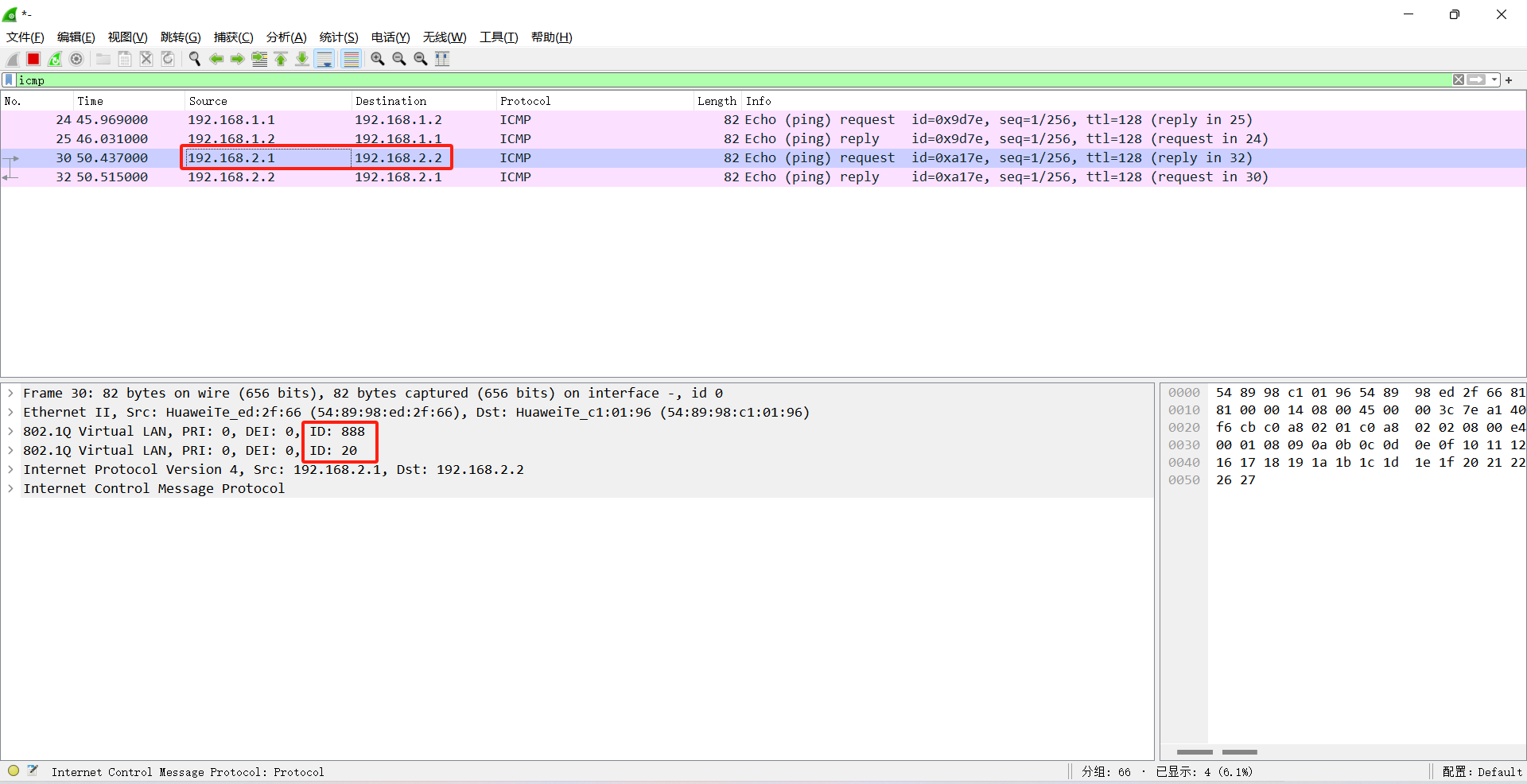This screenshot has width=1527, height=784.
Task: Open a capture file via folder icon
Action: point(103,59)
